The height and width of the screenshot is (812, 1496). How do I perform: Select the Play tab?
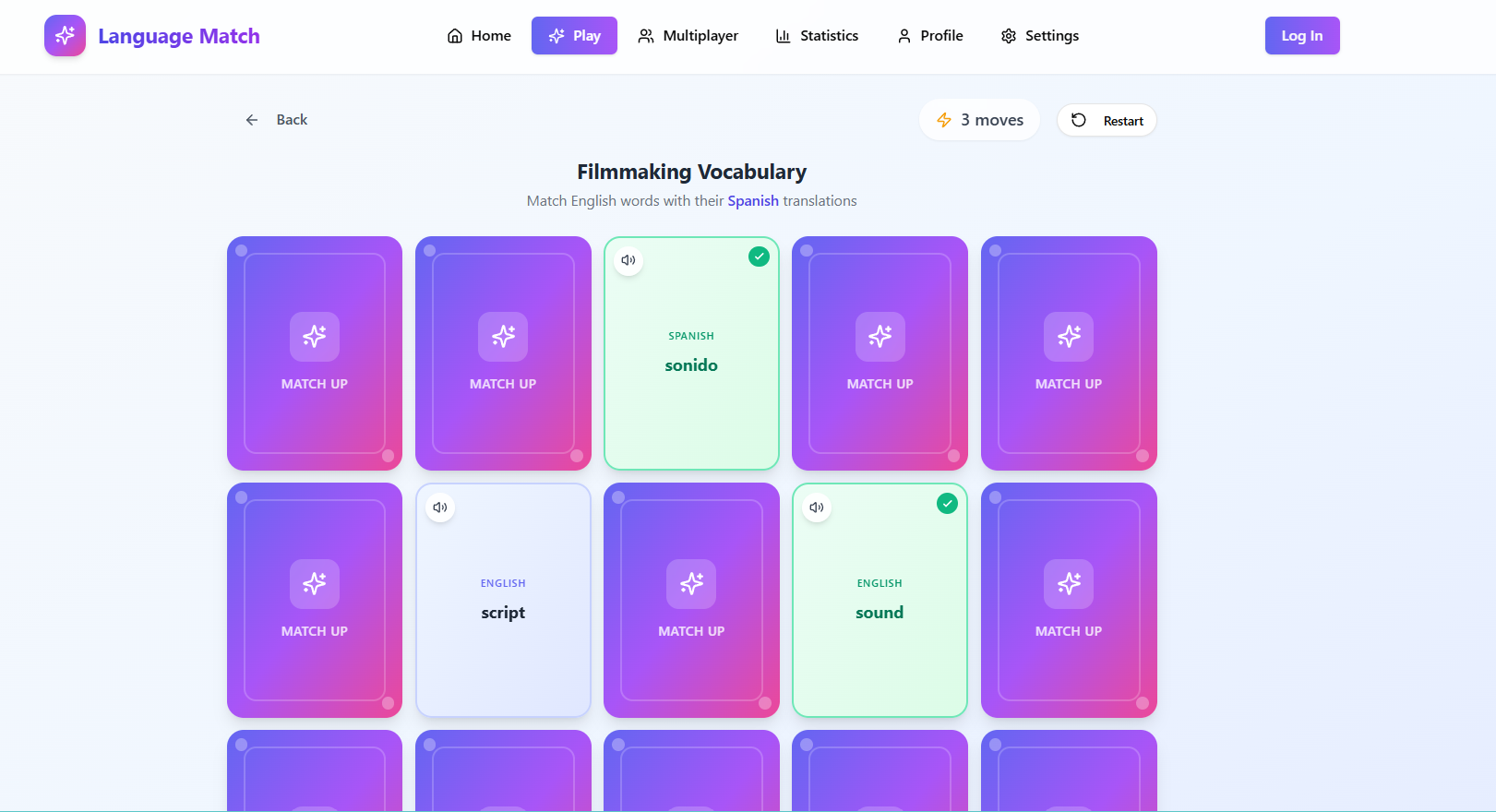[x=574, y=36]
